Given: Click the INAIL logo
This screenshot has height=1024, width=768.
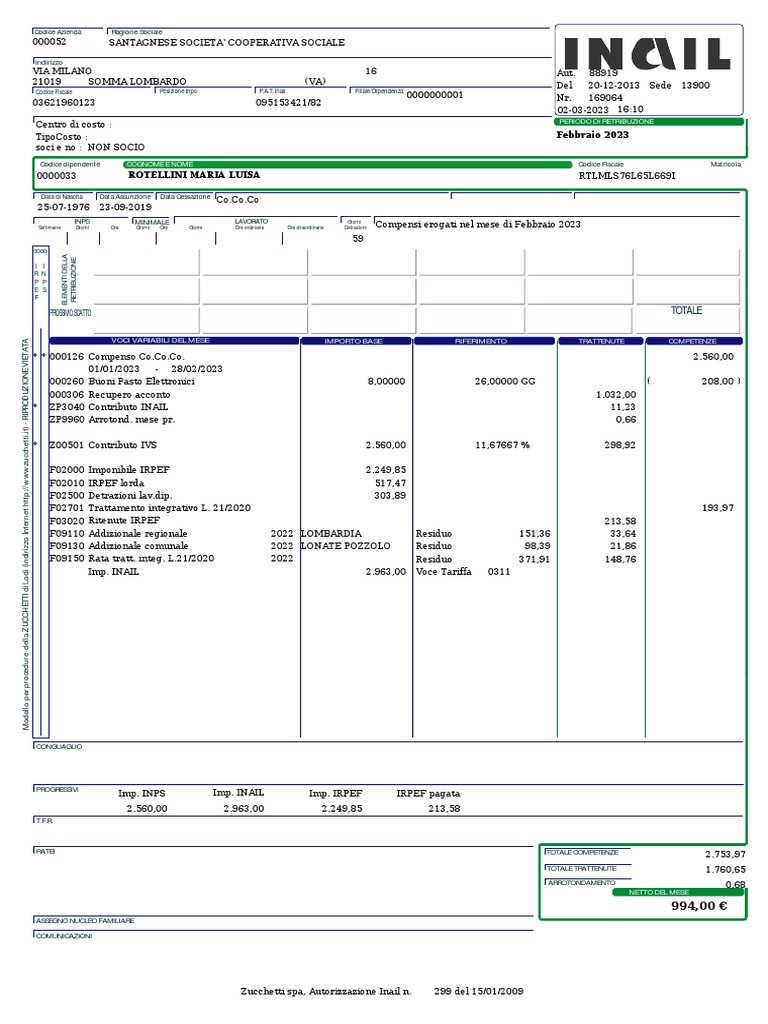Looking at the screenshot, I should pyautogui.click(x=647, y=54).
